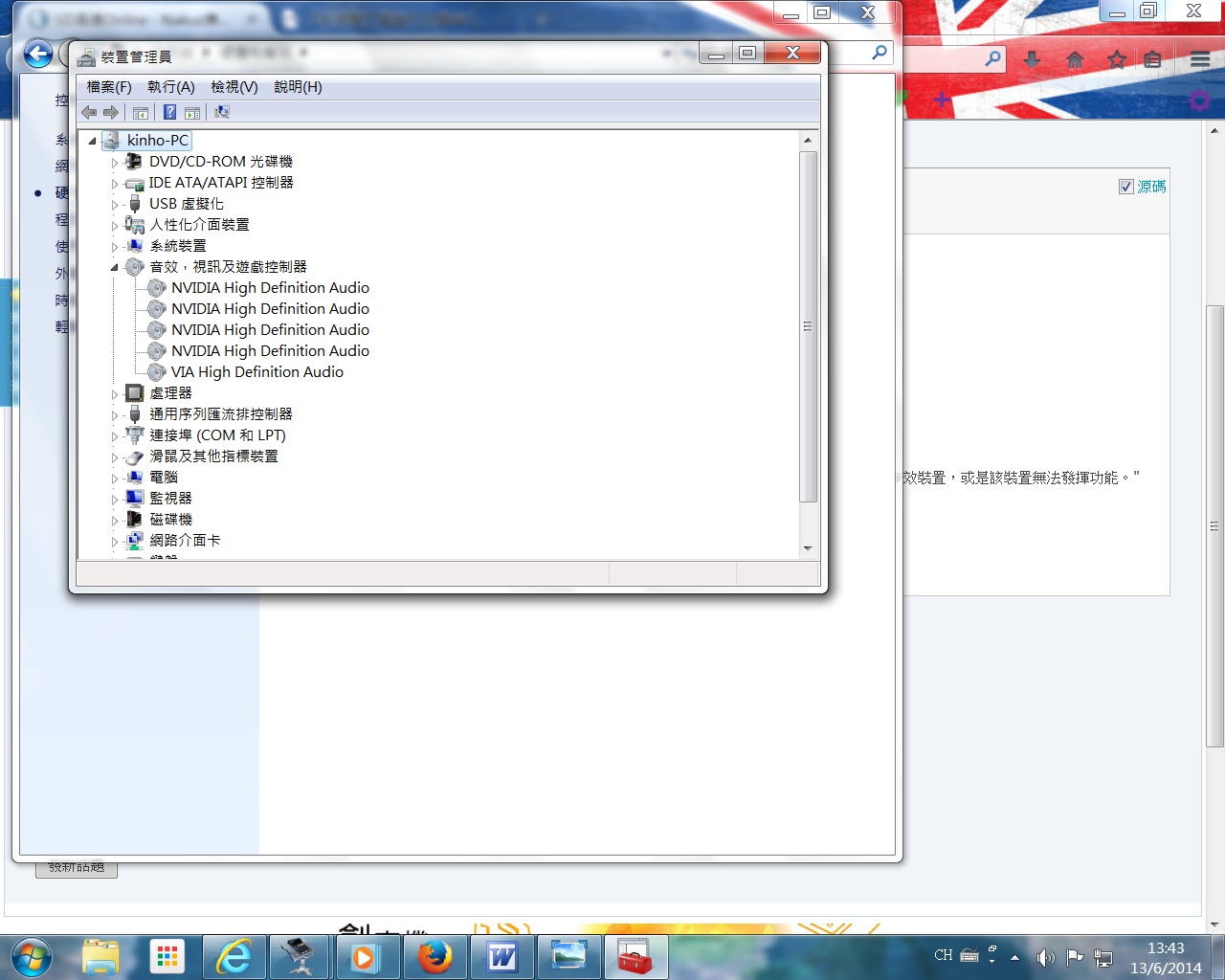The image size is (1225, 980).
Task: Click the Firefox bookmark star icon
Action: click(x=1116, y=59)
